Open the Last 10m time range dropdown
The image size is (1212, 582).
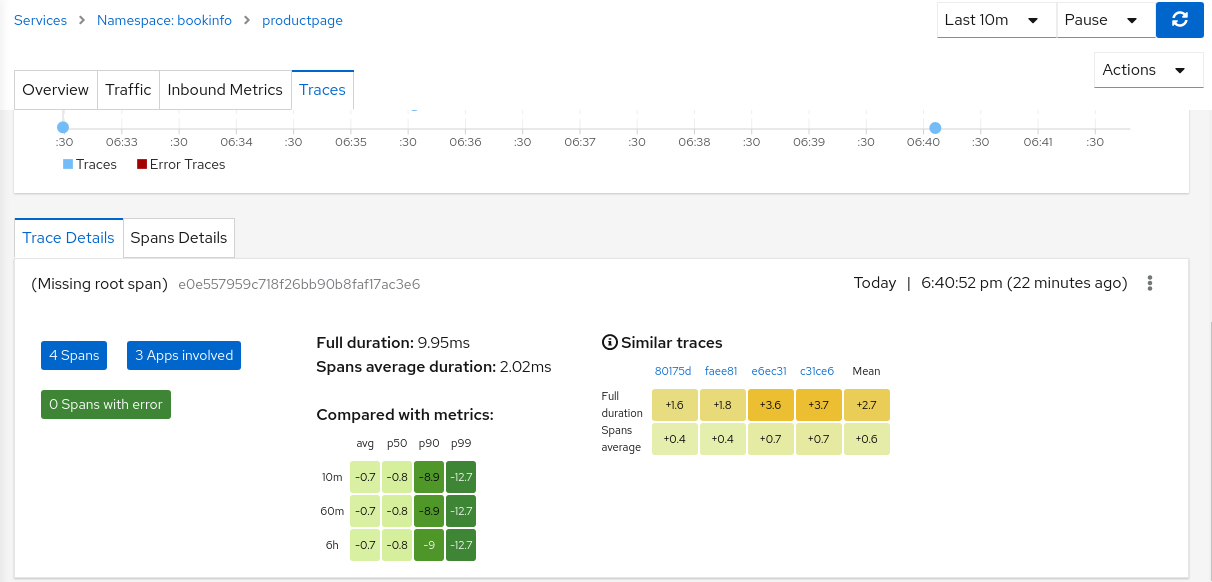(996, 20)
